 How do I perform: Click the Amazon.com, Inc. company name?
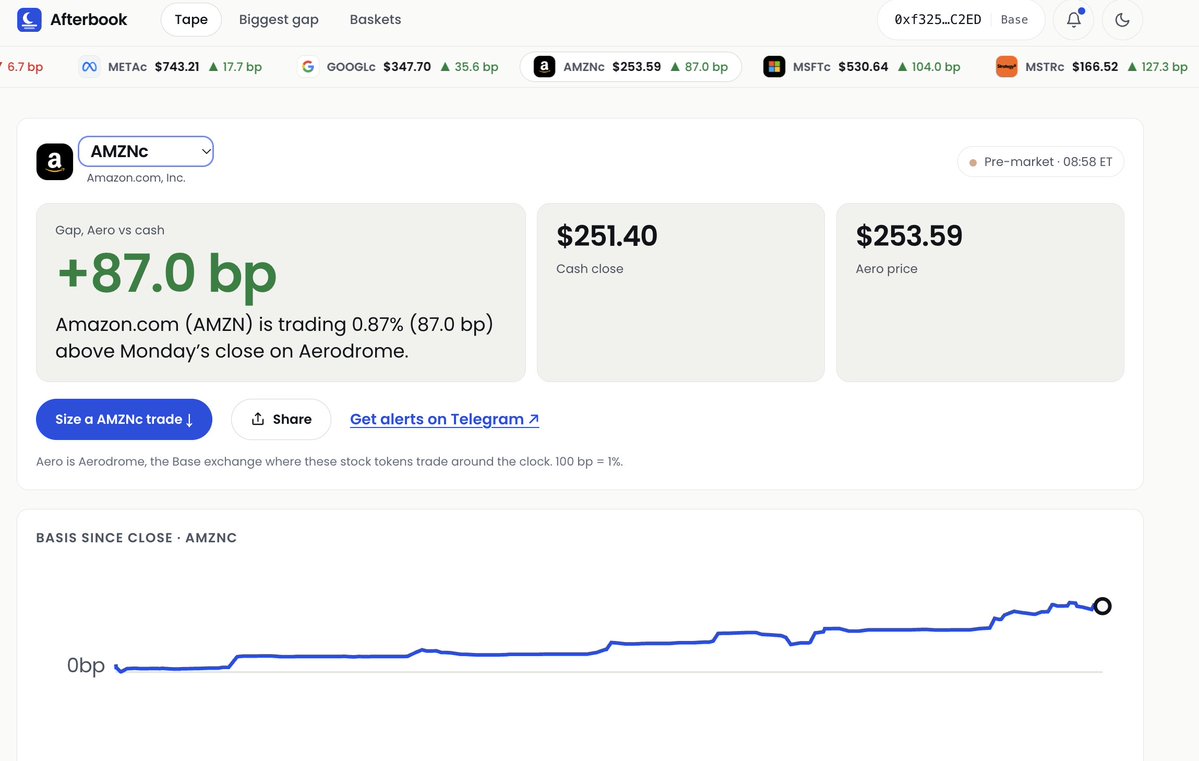click(136, 177)
